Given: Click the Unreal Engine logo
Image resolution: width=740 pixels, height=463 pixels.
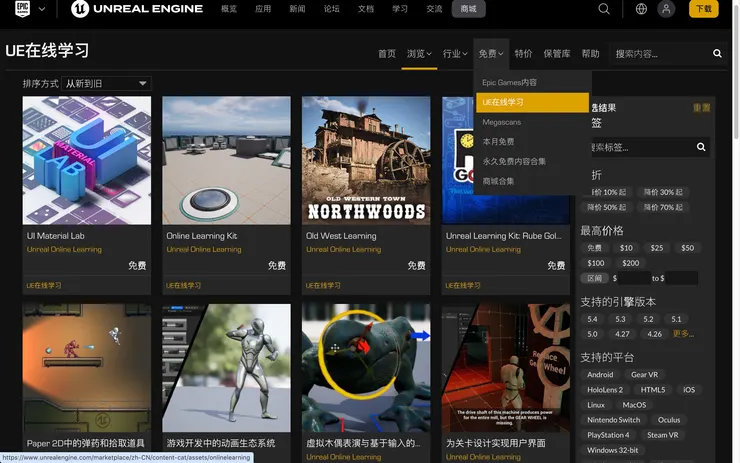Looking at the screenshot, I should 137,8.
